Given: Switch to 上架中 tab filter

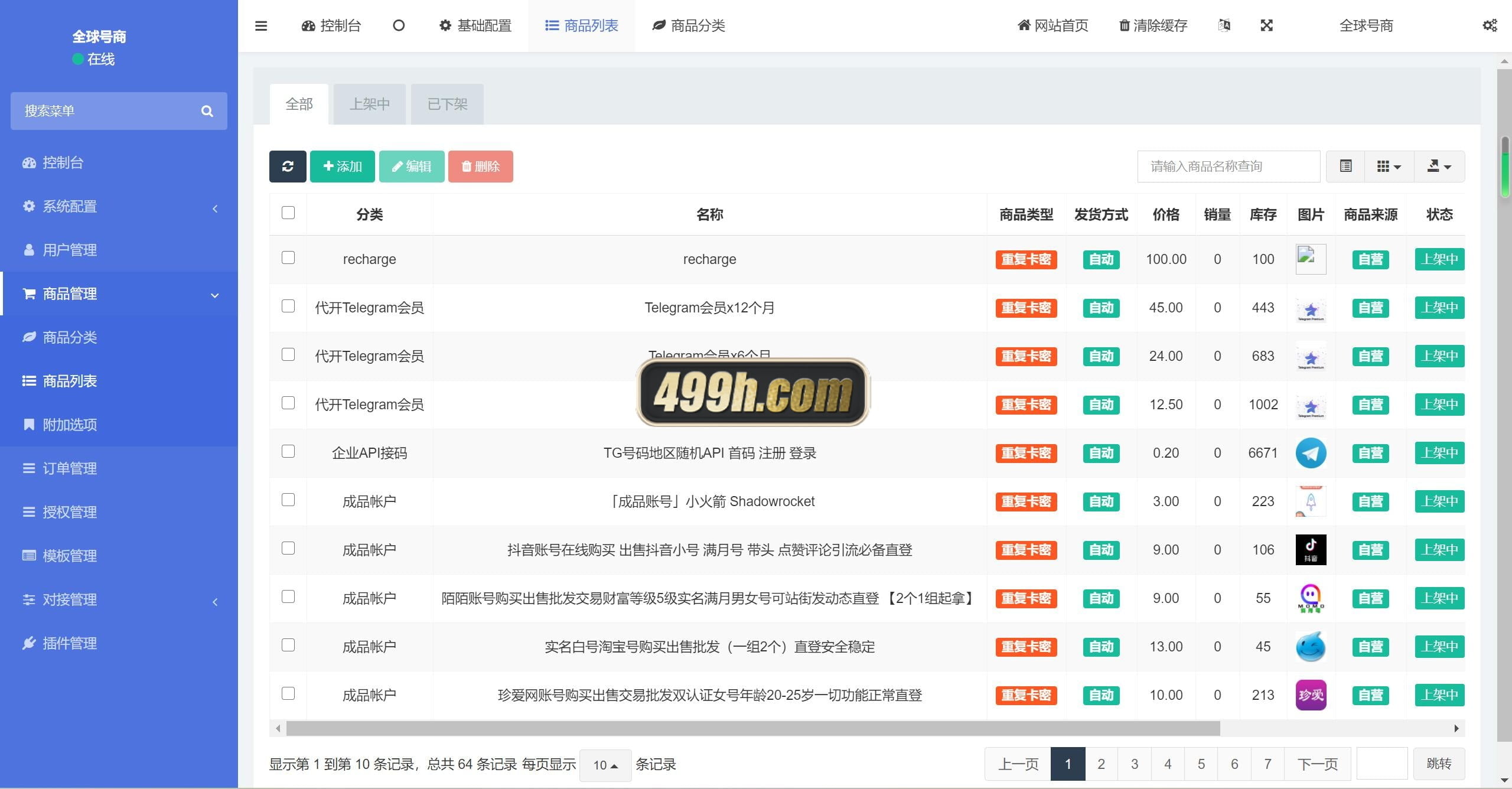Looking at the screenshot, I should pyautogui.click(x=371, y=104).
